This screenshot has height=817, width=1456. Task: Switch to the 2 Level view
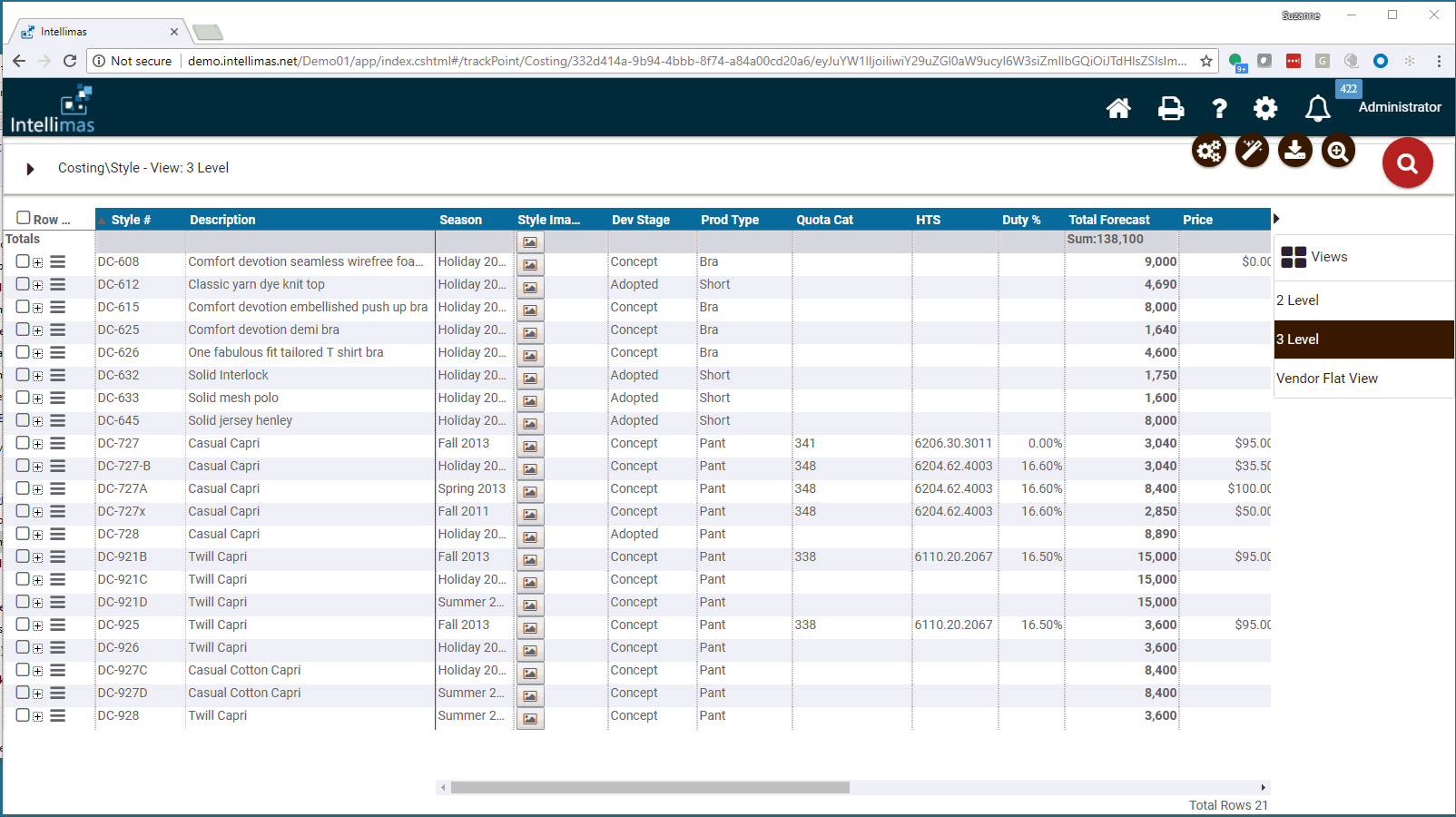click(x=1297, y=300)
